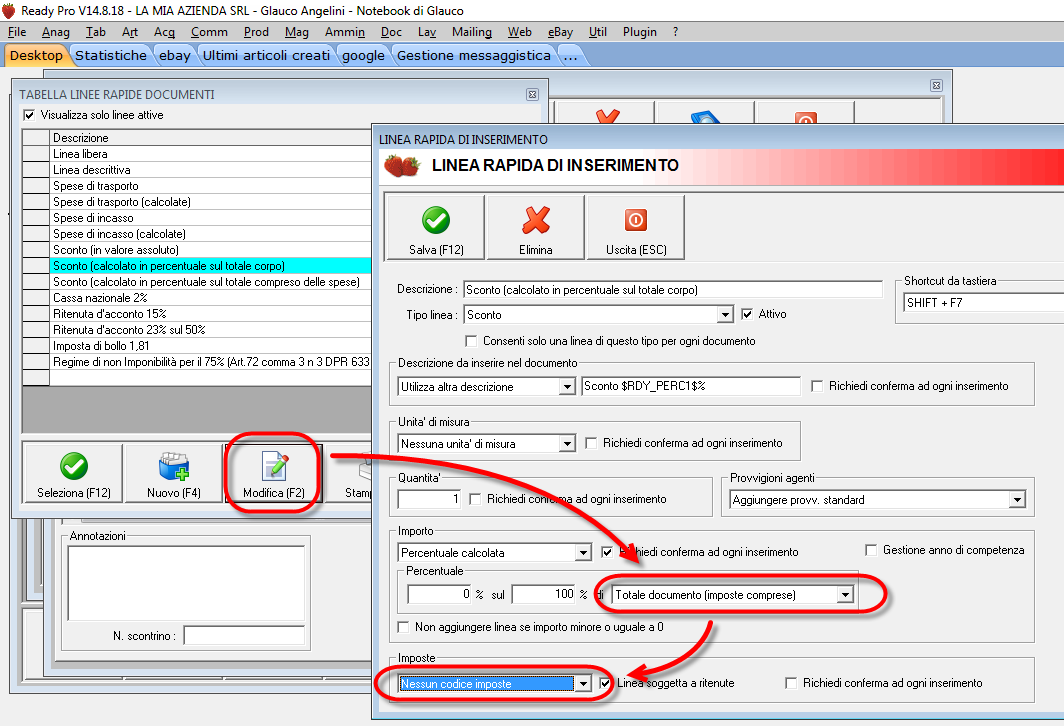The width and height of the screenshot is (1064, 726).
Task: Toggle Visualizza solo linee attive checkbox
Action: (29, 115)
